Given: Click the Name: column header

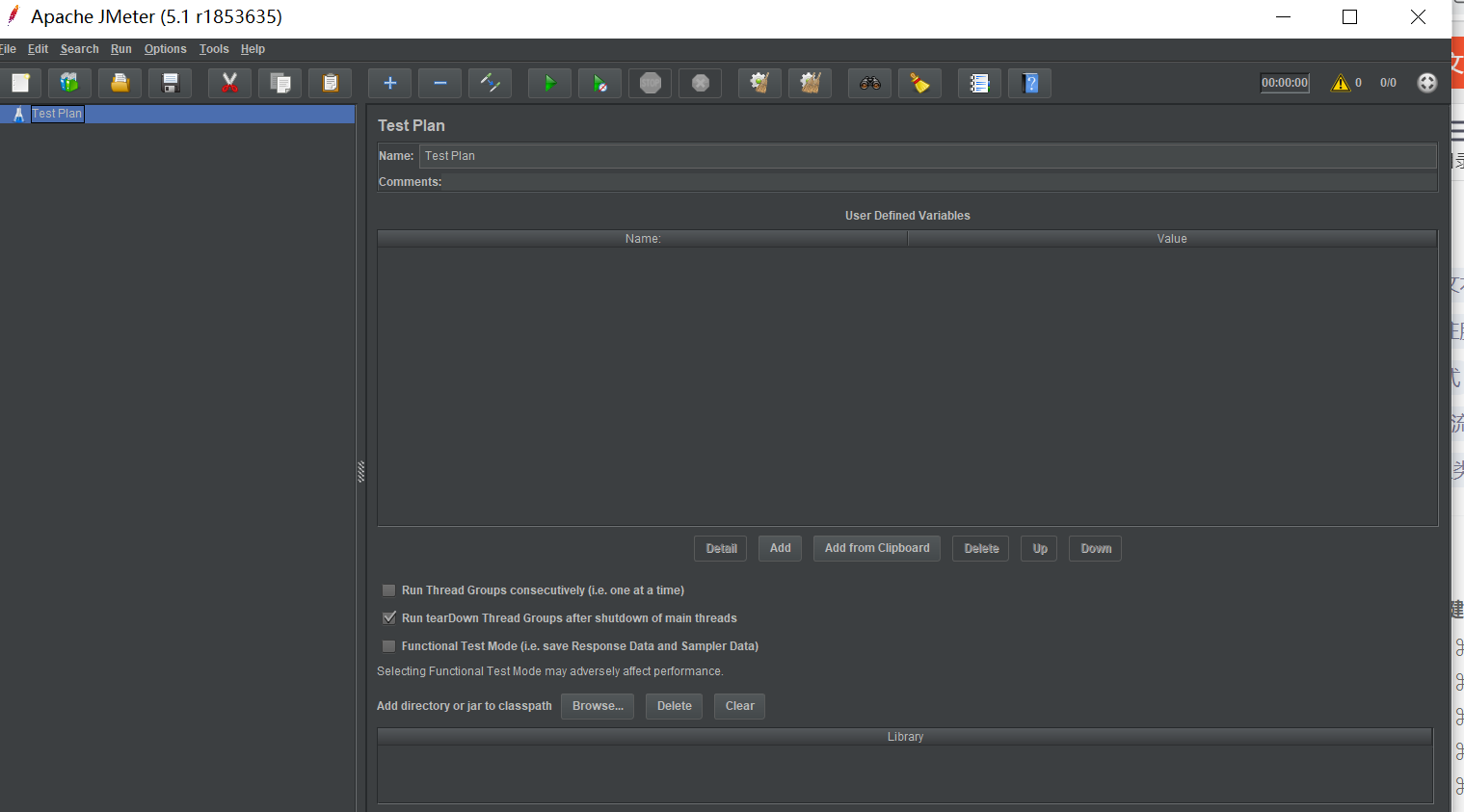Looking at the screenshot, I should pos(643,239).
